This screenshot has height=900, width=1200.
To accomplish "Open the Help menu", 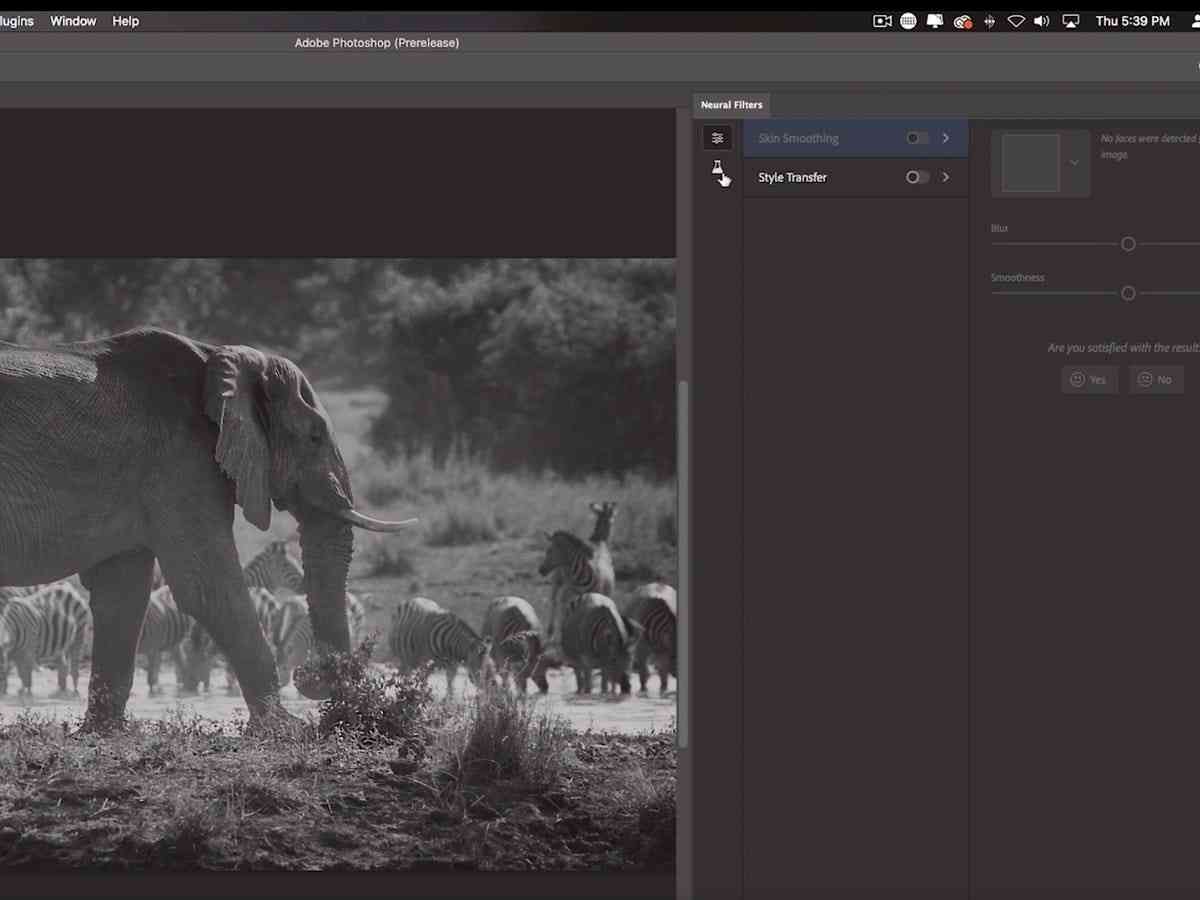I will [x=126, y=21].
